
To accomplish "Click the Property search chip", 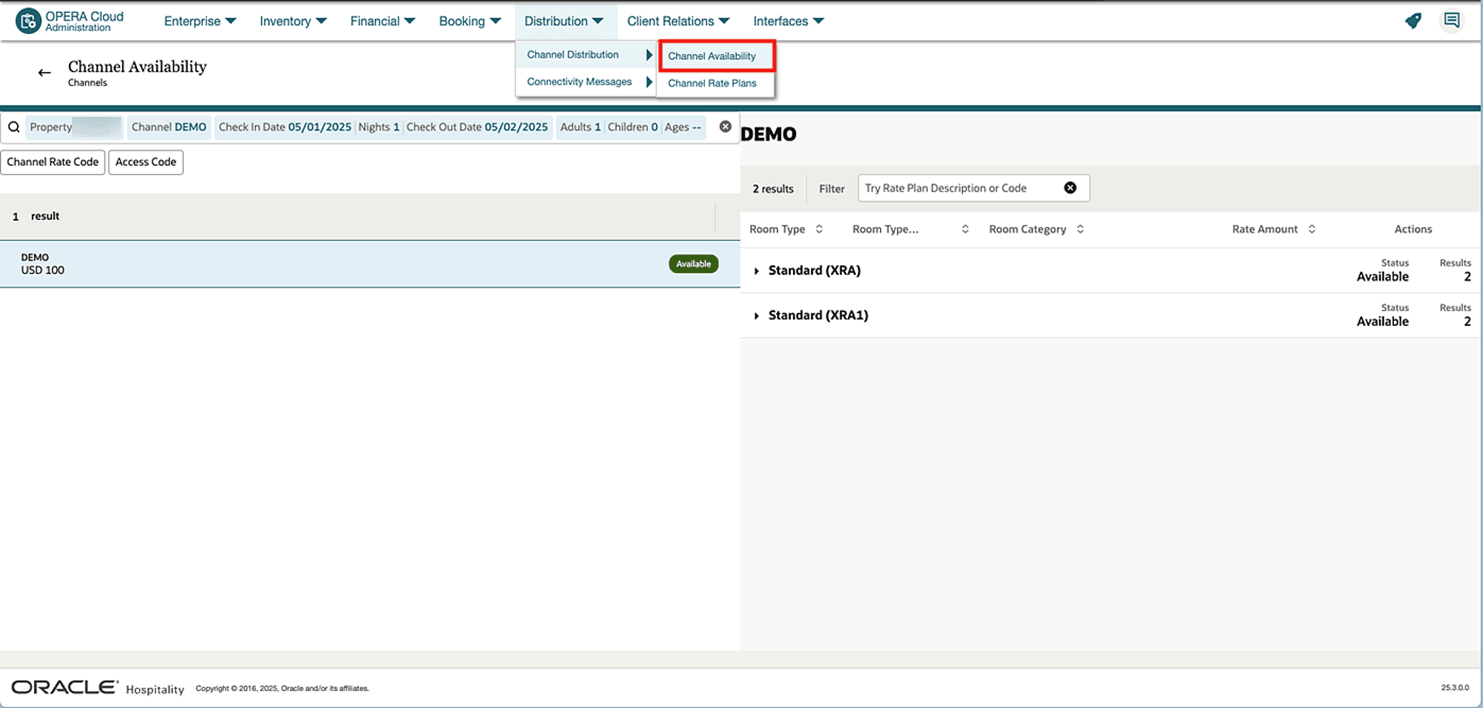I will [75, 127].
